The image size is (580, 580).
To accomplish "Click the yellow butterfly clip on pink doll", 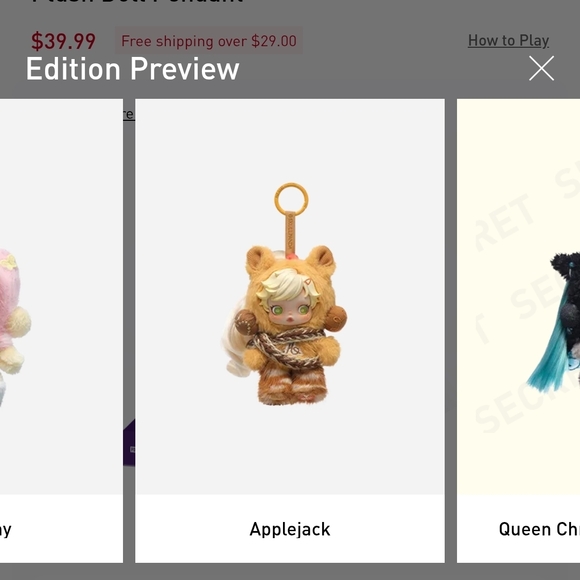I will click(x=8, y=263).
